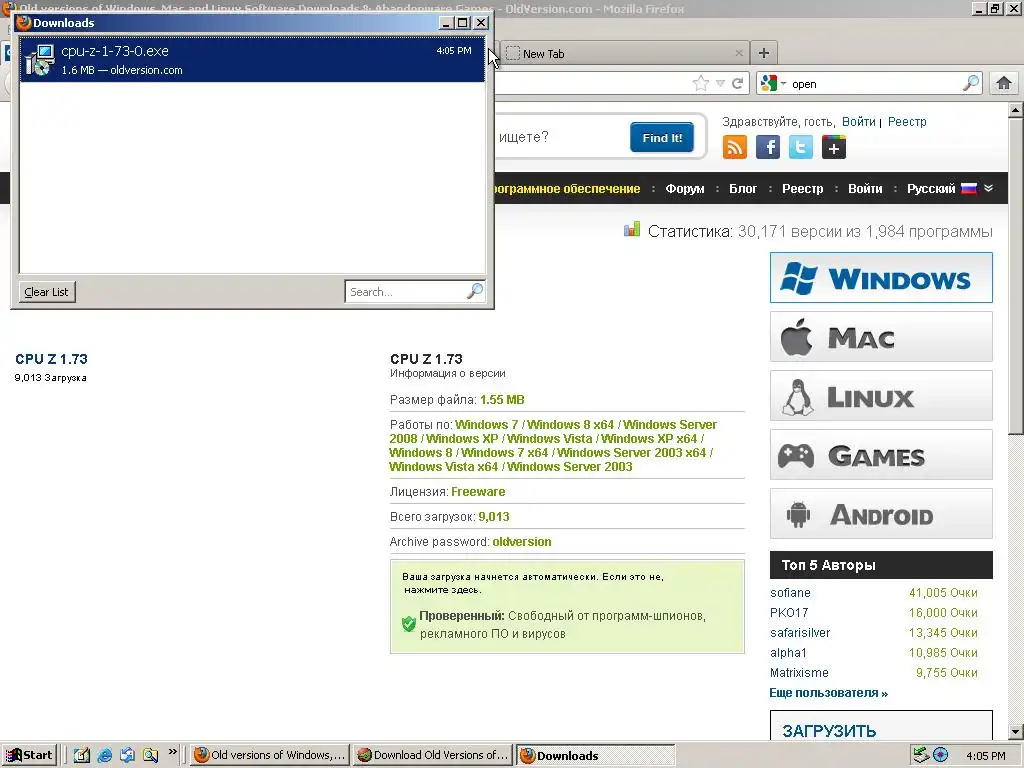This screenshot has height=768, width=1024.
Task: Open the Twitter icon
Action: click(x=801, y=147)
